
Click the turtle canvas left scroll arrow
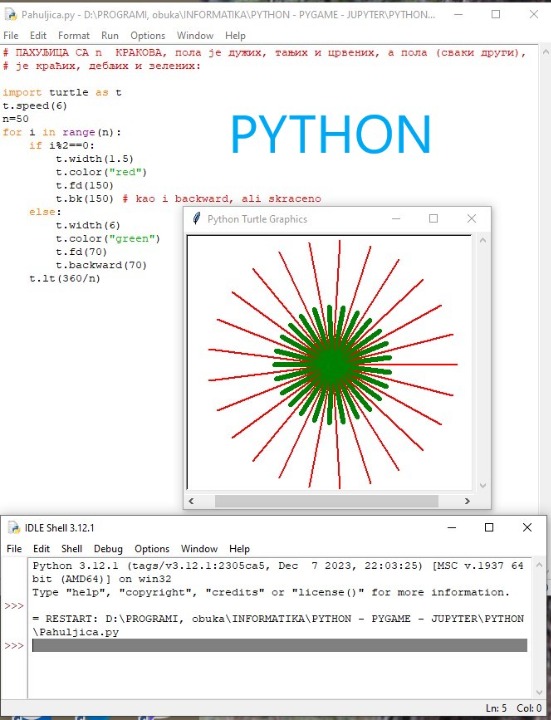point(191,501)
